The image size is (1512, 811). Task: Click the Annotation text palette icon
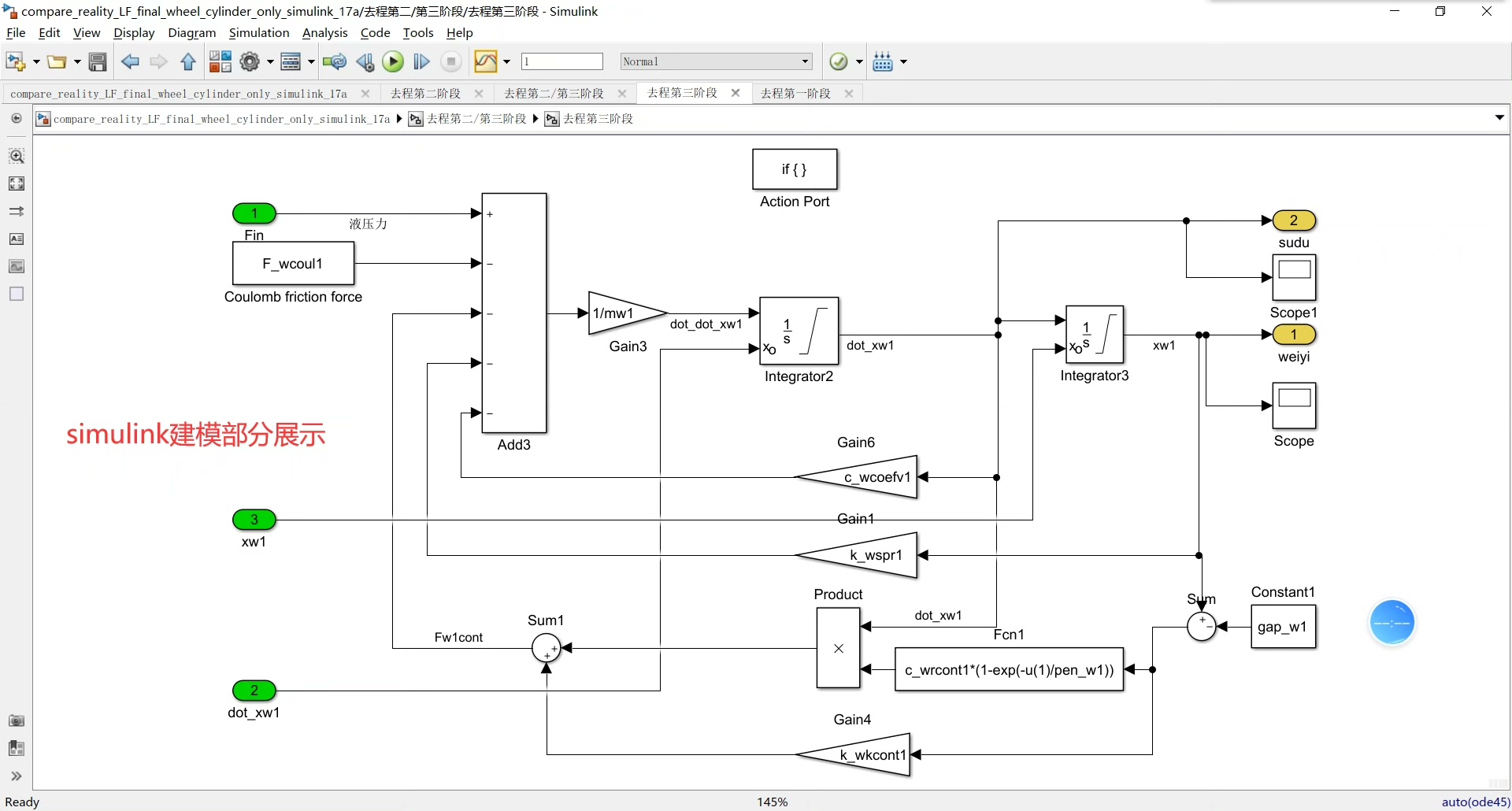pyautogui.click(x=16, y=239)
